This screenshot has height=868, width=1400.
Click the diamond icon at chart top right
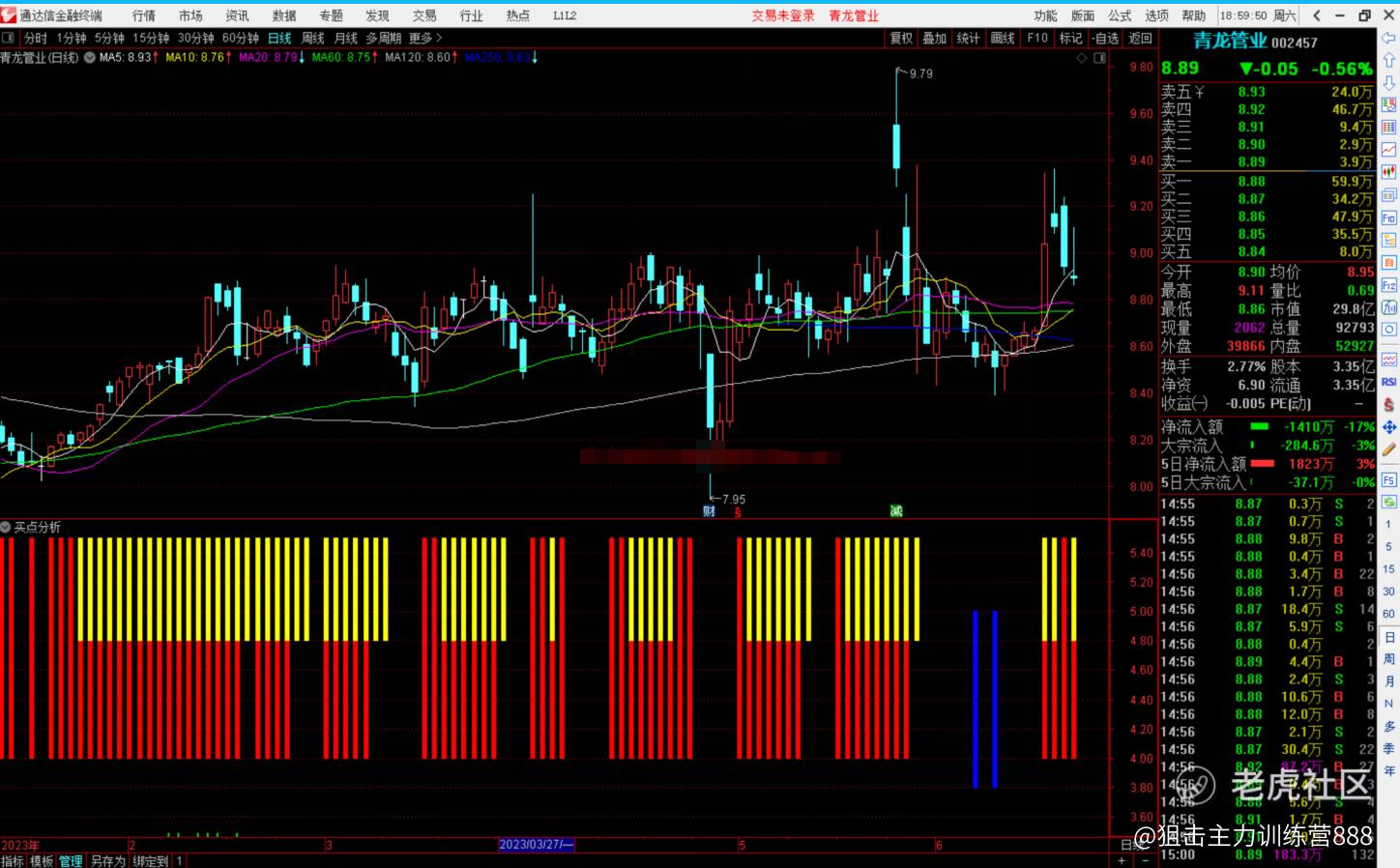coord(1082,58)
